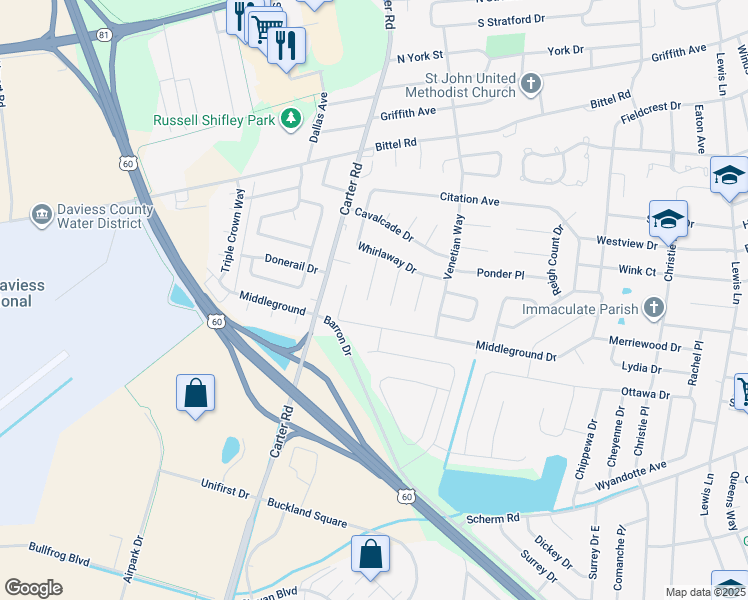Click the Middleground Dr road label
Screen dimensions: 748x600
click(516, 351)
